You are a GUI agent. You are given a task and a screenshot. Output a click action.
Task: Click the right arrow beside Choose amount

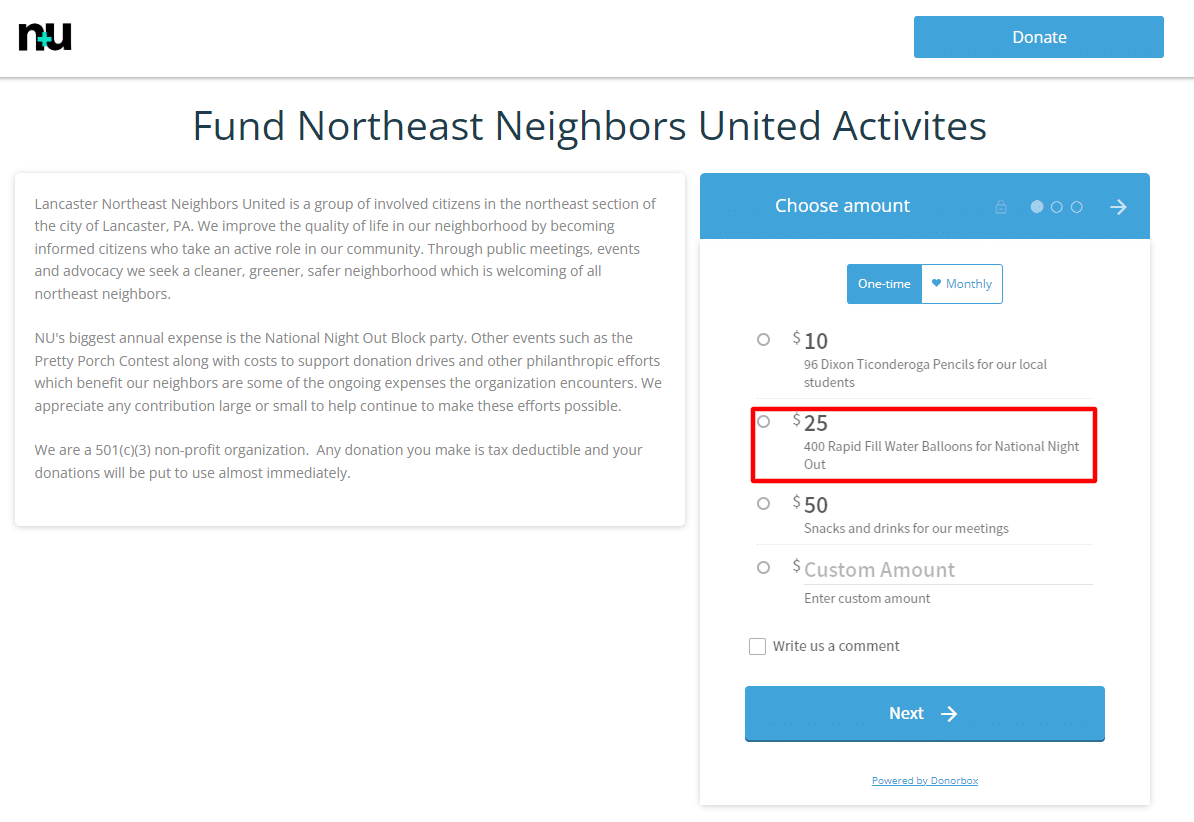click(1118, 207)
